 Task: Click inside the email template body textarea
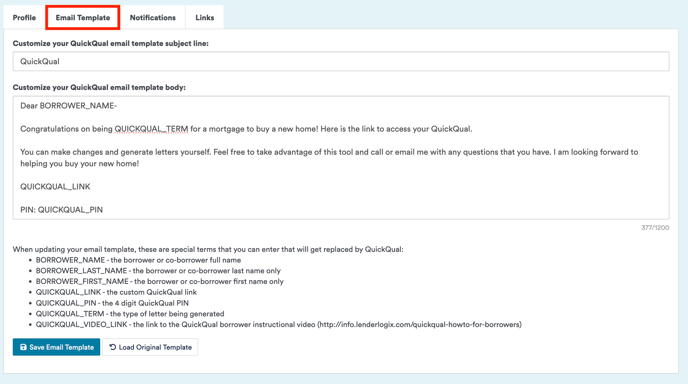[341, 158]
